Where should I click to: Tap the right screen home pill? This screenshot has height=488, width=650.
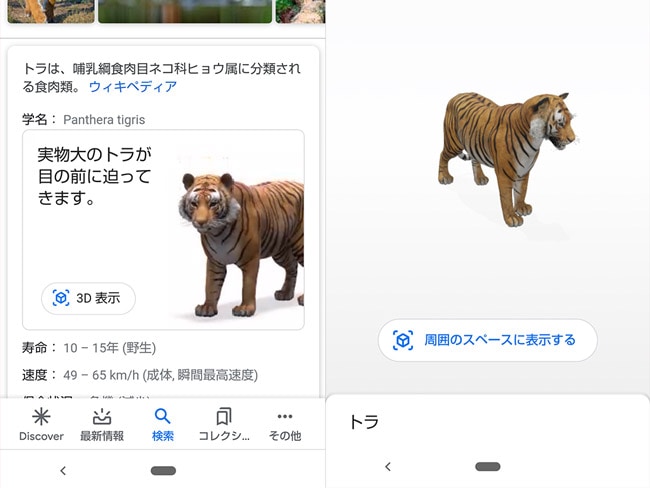pos(488,466)
